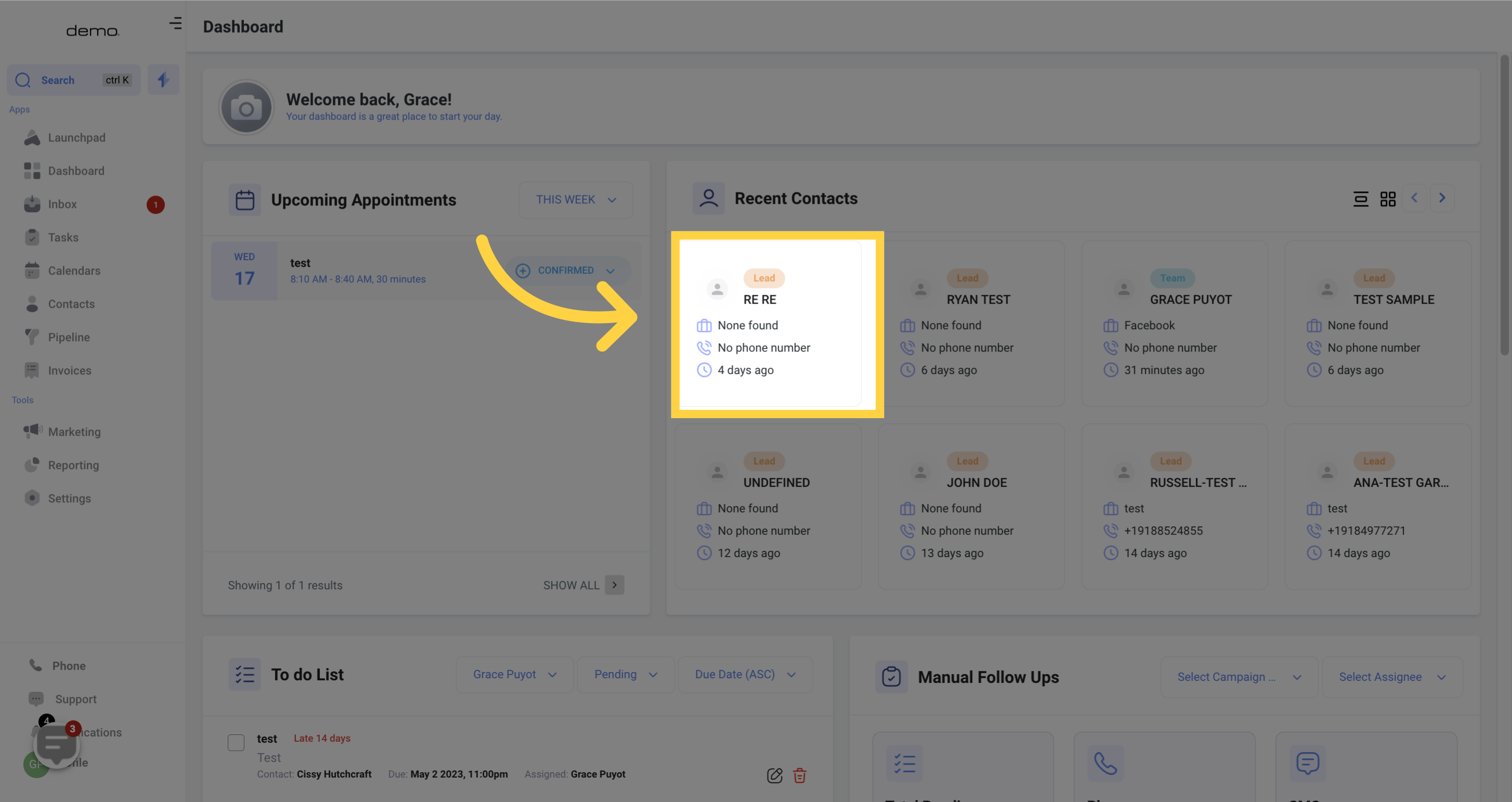Viewport: 1512px width, 802px height.
Task: Open the ANA-TEST GAR... contact card
Action: pos(1378,507)
